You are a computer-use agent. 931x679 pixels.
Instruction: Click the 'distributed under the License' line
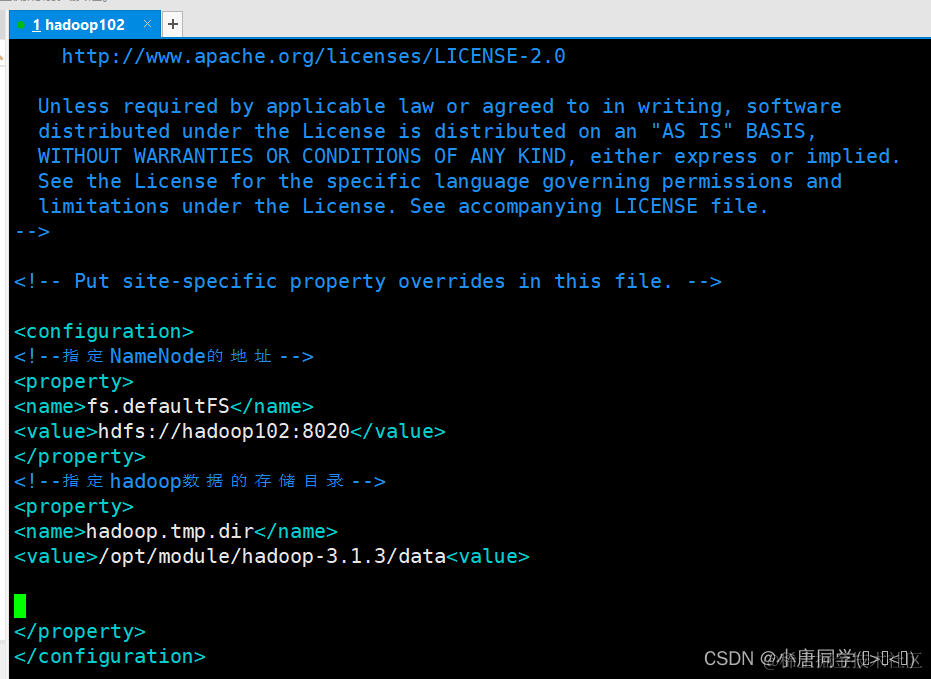click(428, 131)
